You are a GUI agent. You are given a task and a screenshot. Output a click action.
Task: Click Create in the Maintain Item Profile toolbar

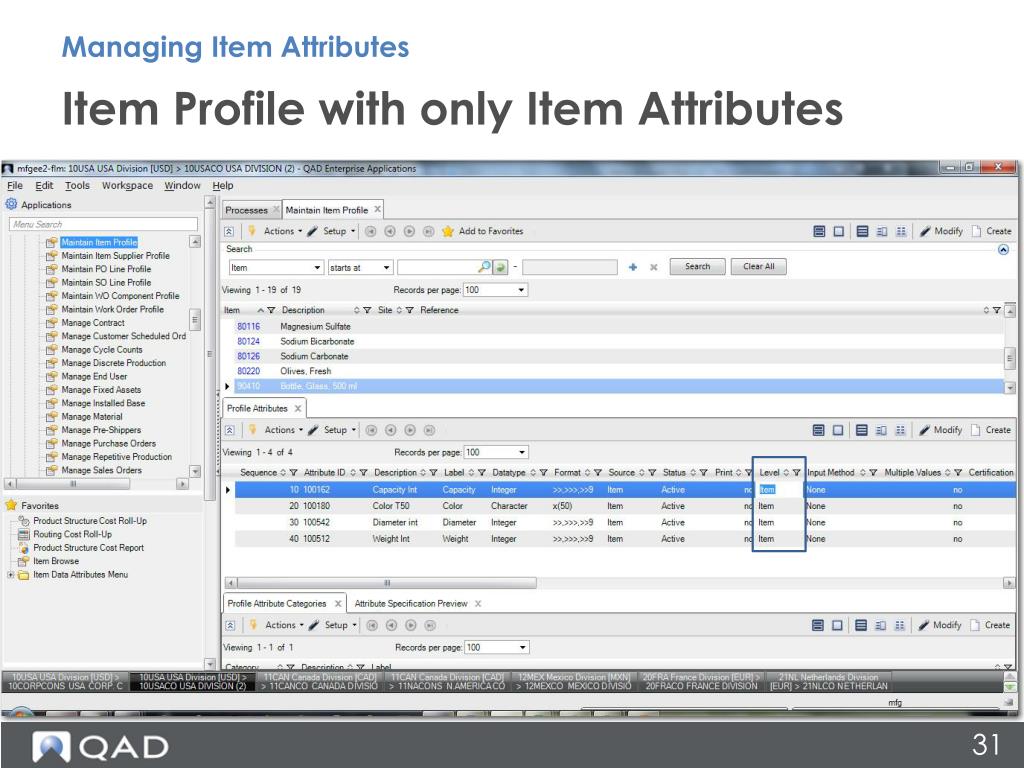tap(992, 231)
